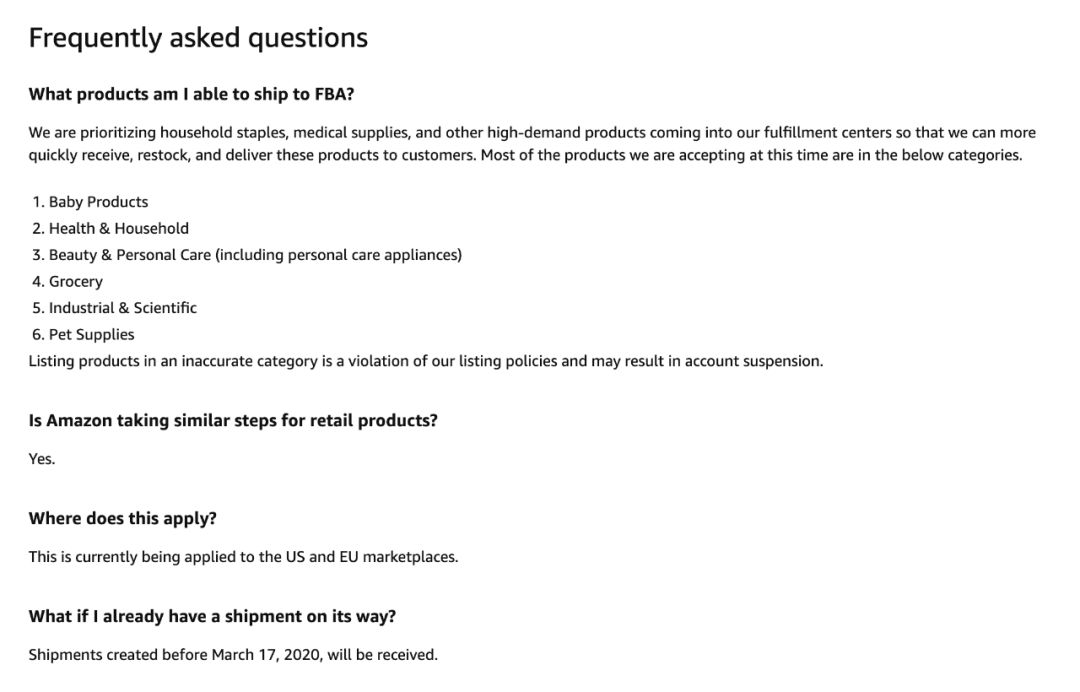
Task: Click the "Pet Supplies" list item
Action: 91,335
